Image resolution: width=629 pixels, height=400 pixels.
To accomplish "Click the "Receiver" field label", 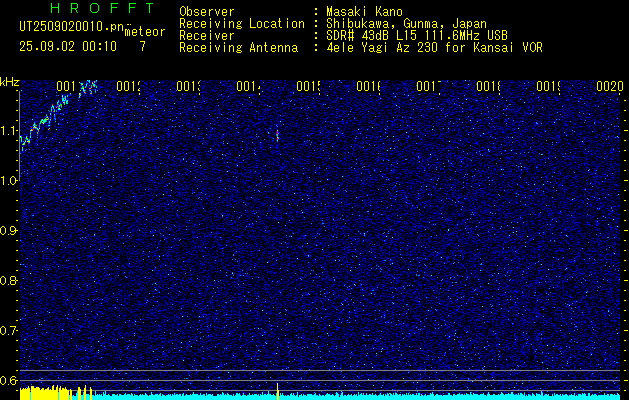I will [207, 36].
